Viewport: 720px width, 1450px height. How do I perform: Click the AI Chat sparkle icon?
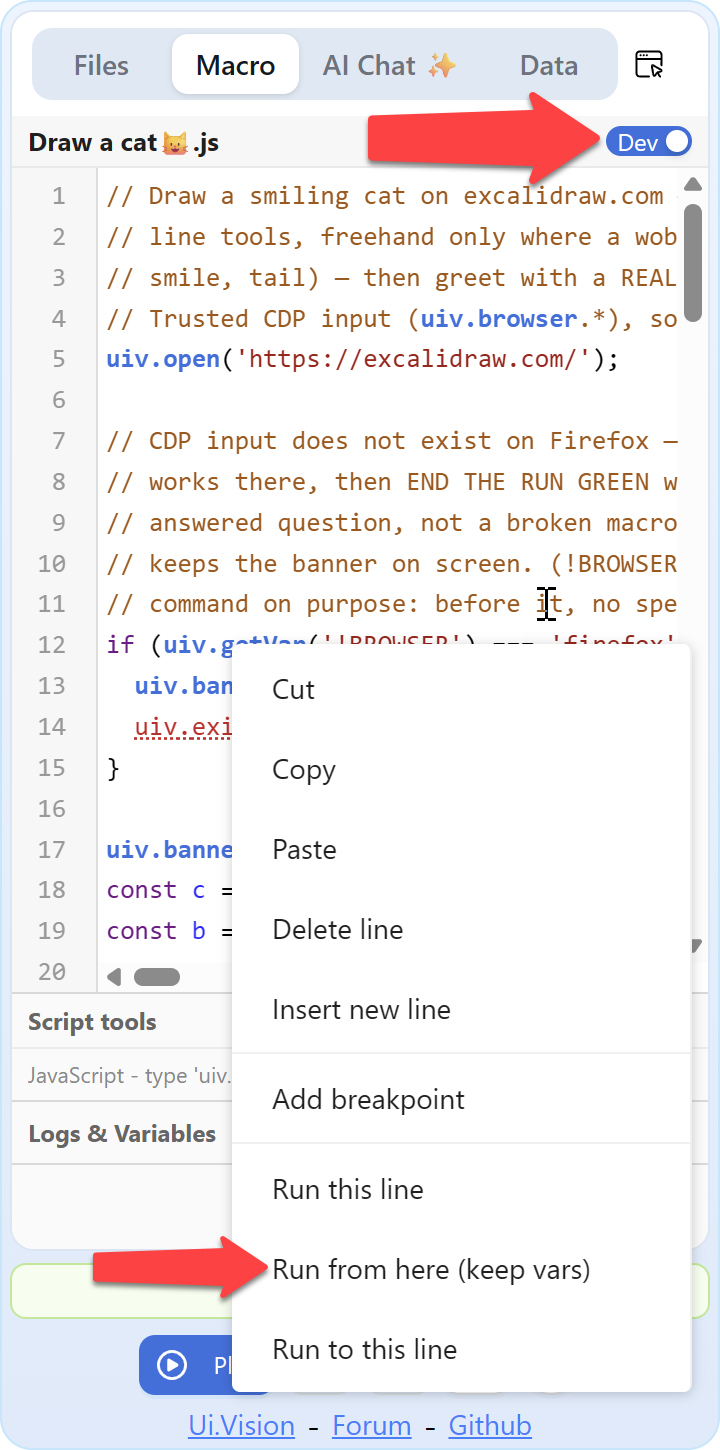click(x=441, y=66)
